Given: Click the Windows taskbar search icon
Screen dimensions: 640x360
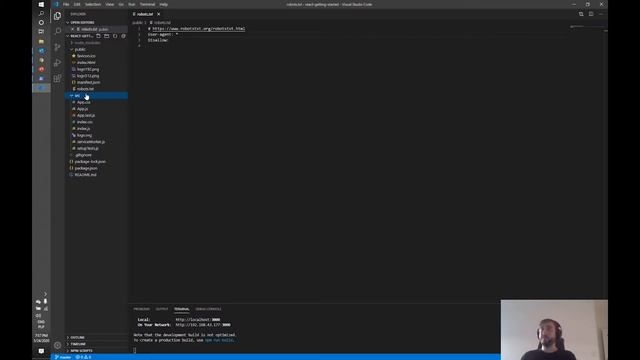Looking at the screenshot, I should click(x=41, y=13).
